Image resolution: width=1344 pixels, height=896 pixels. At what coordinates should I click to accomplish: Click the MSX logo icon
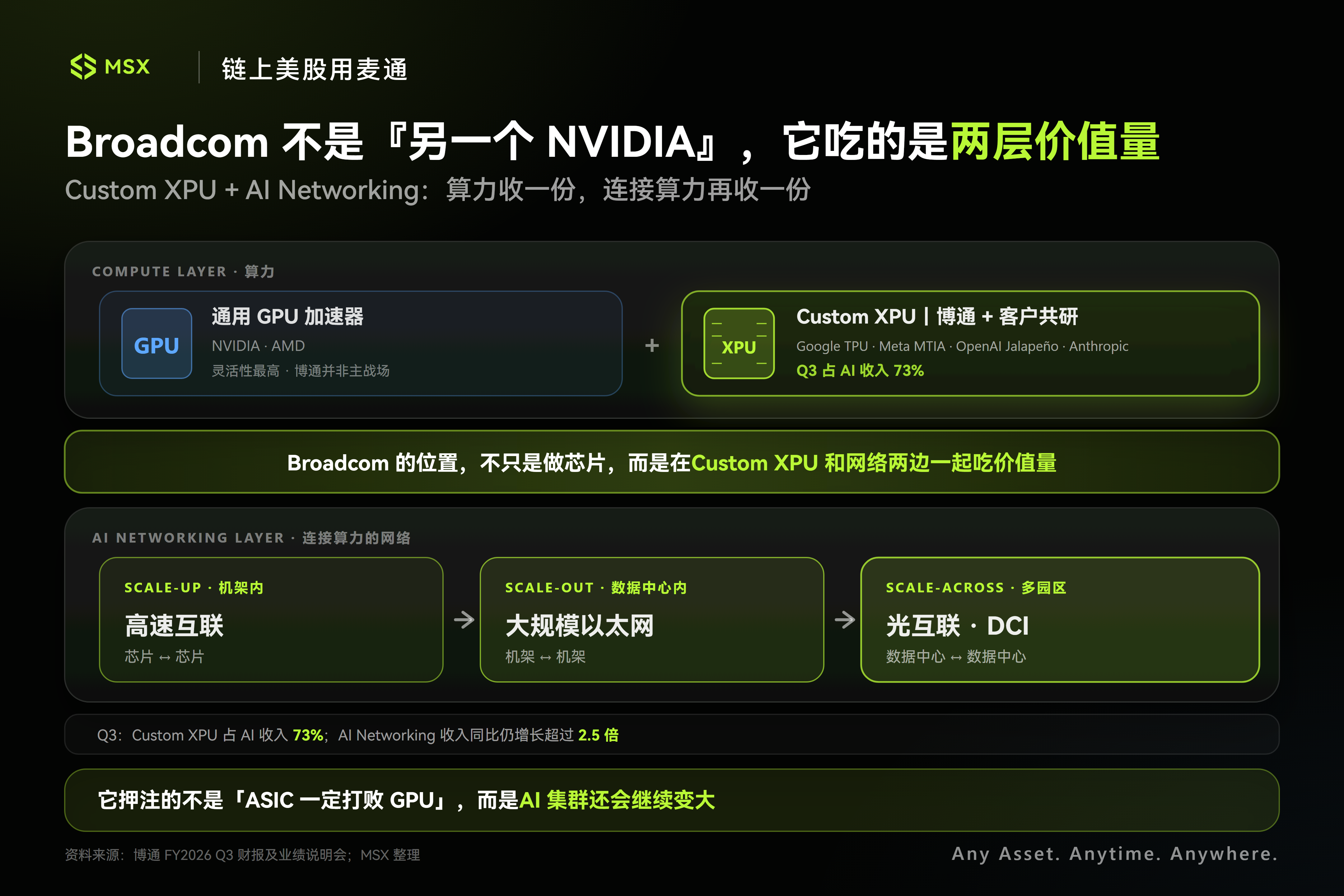point(83,67)
